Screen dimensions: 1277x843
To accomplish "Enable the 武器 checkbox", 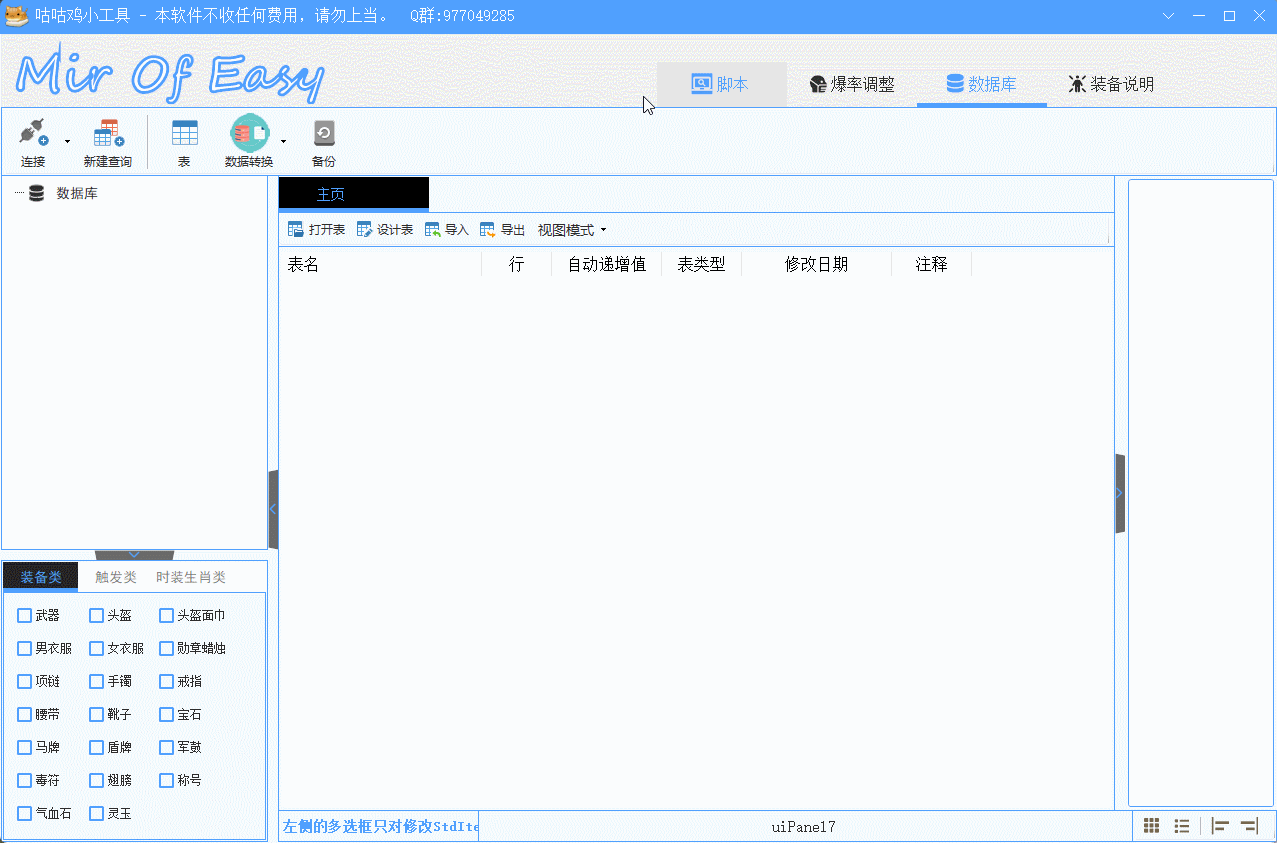I will point(25,616).
